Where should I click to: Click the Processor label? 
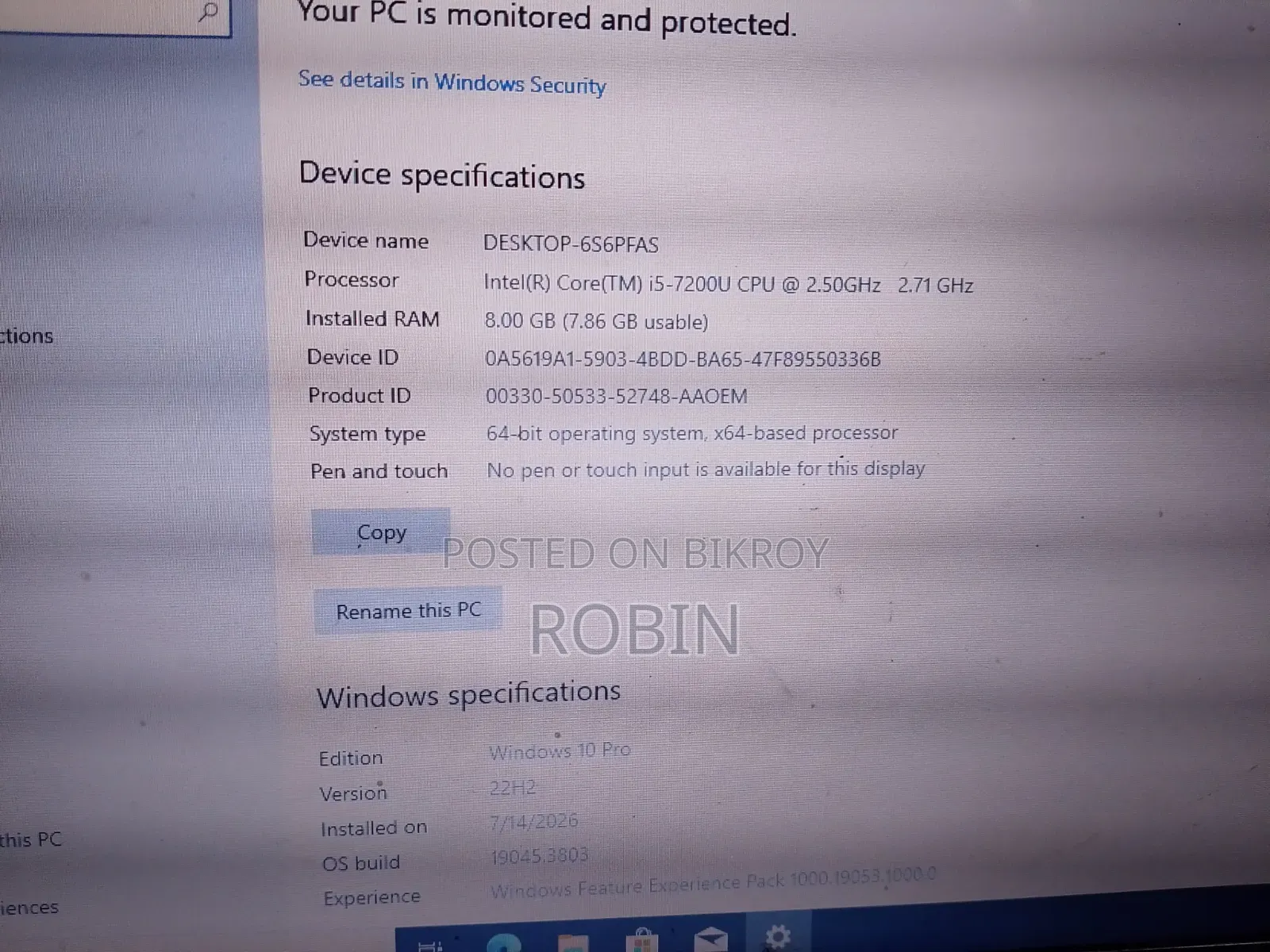(x=351, y=279)
